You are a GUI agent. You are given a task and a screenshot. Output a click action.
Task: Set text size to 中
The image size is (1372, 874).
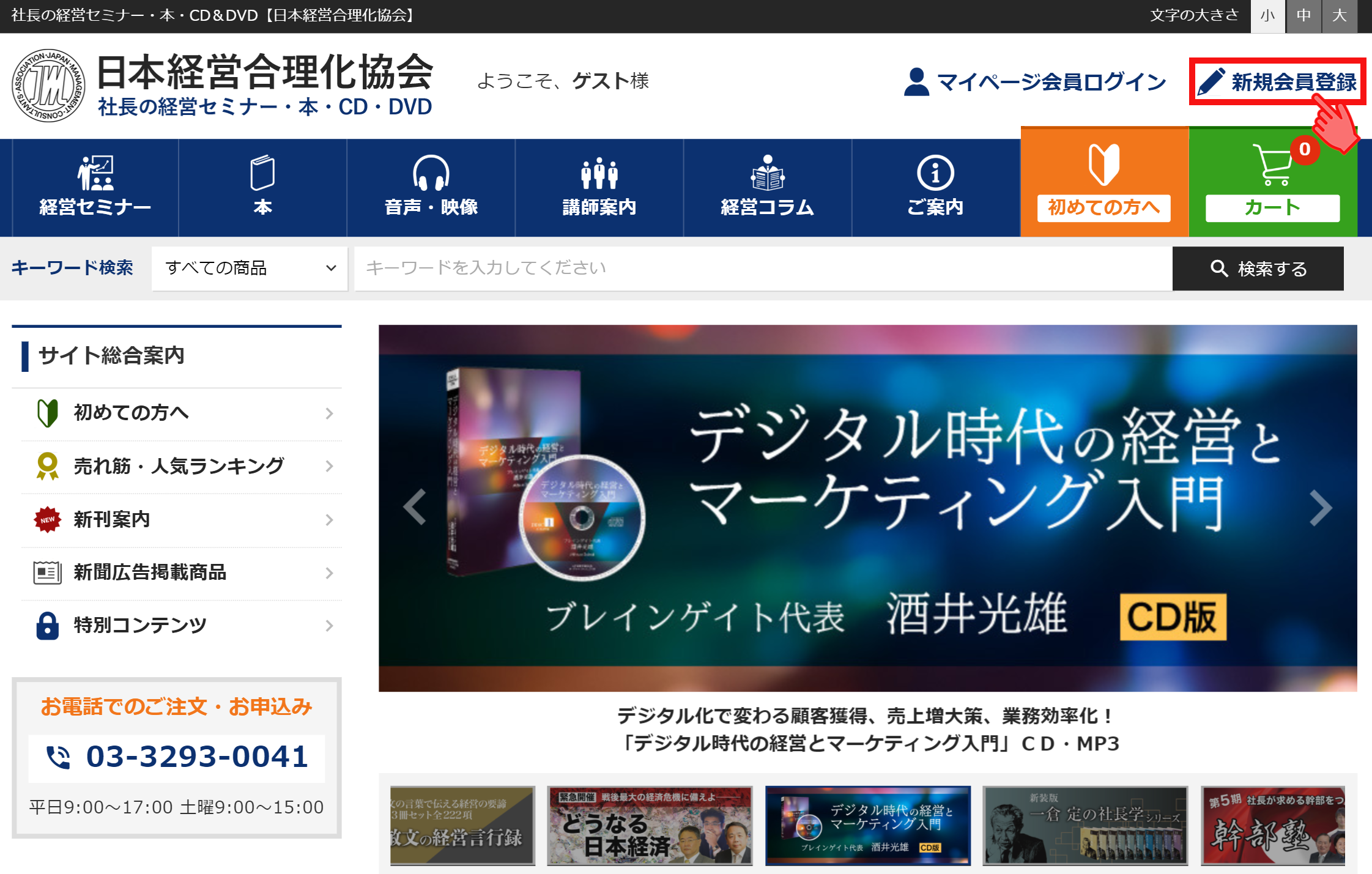coord(1303,16)
